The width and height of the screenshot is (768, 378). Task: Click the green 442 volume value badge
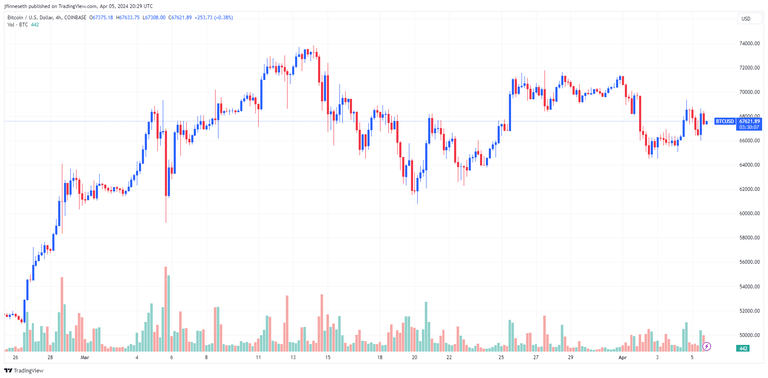[x=743, y=348]
